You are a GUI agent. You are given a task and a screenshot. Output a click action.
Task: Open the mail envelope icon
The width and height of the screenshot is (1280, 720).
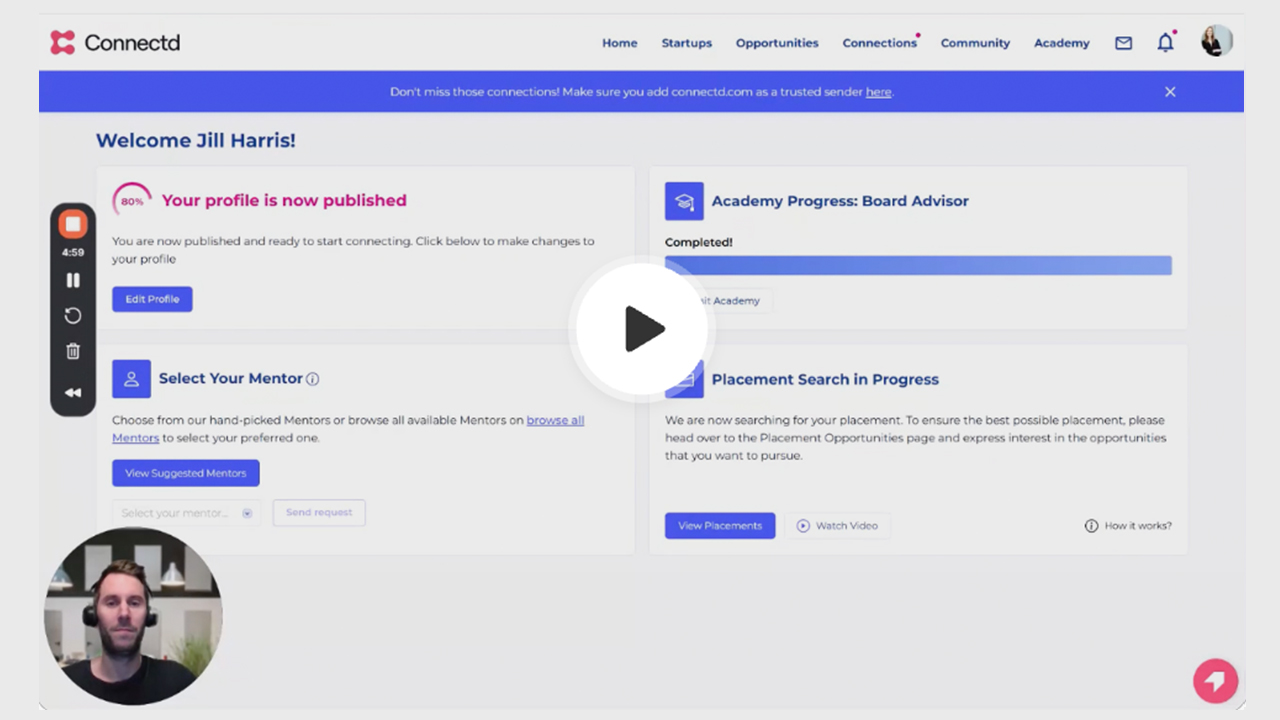pyautogui.click(x=1123, y=43)
